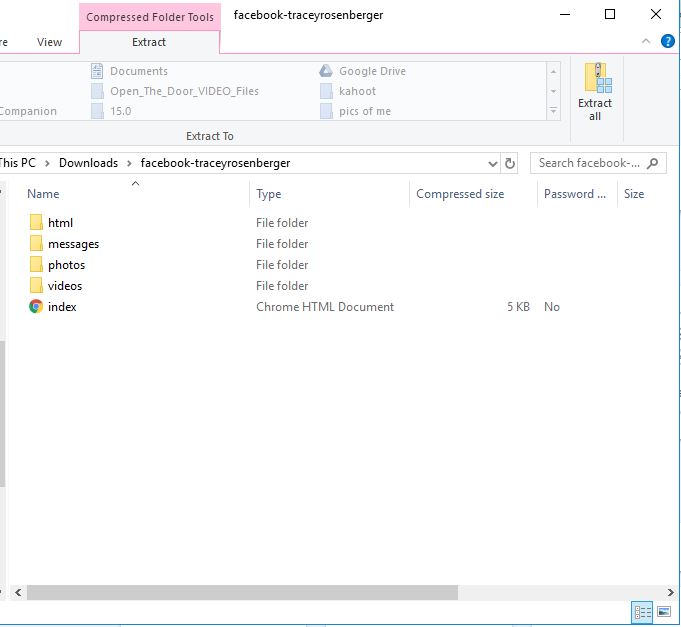The height and width of the screenshot is (627, 681).
Task: Open the address bar history dropdown
Action: (493, 164)
